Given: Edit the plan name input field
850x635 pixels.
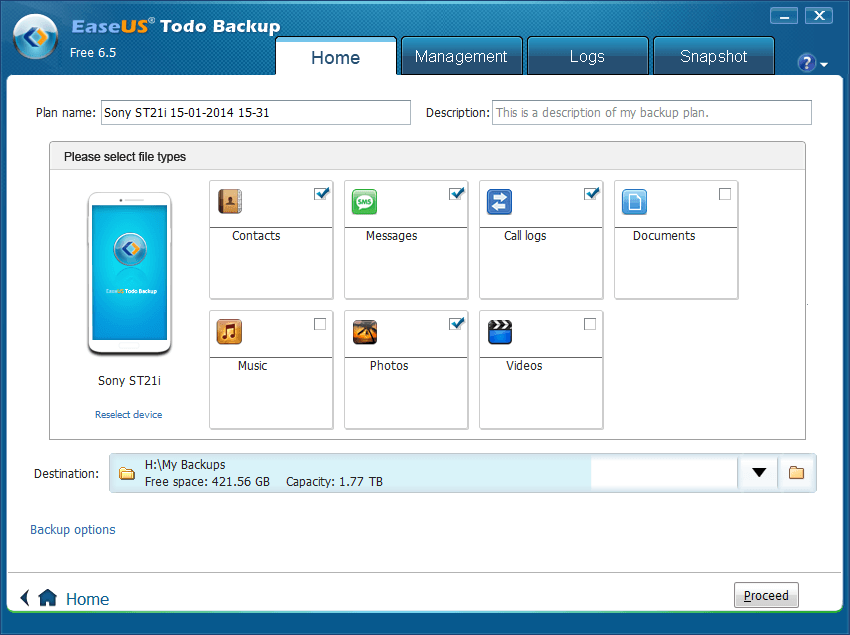Looking at the screenshot, I should [255, 112].
